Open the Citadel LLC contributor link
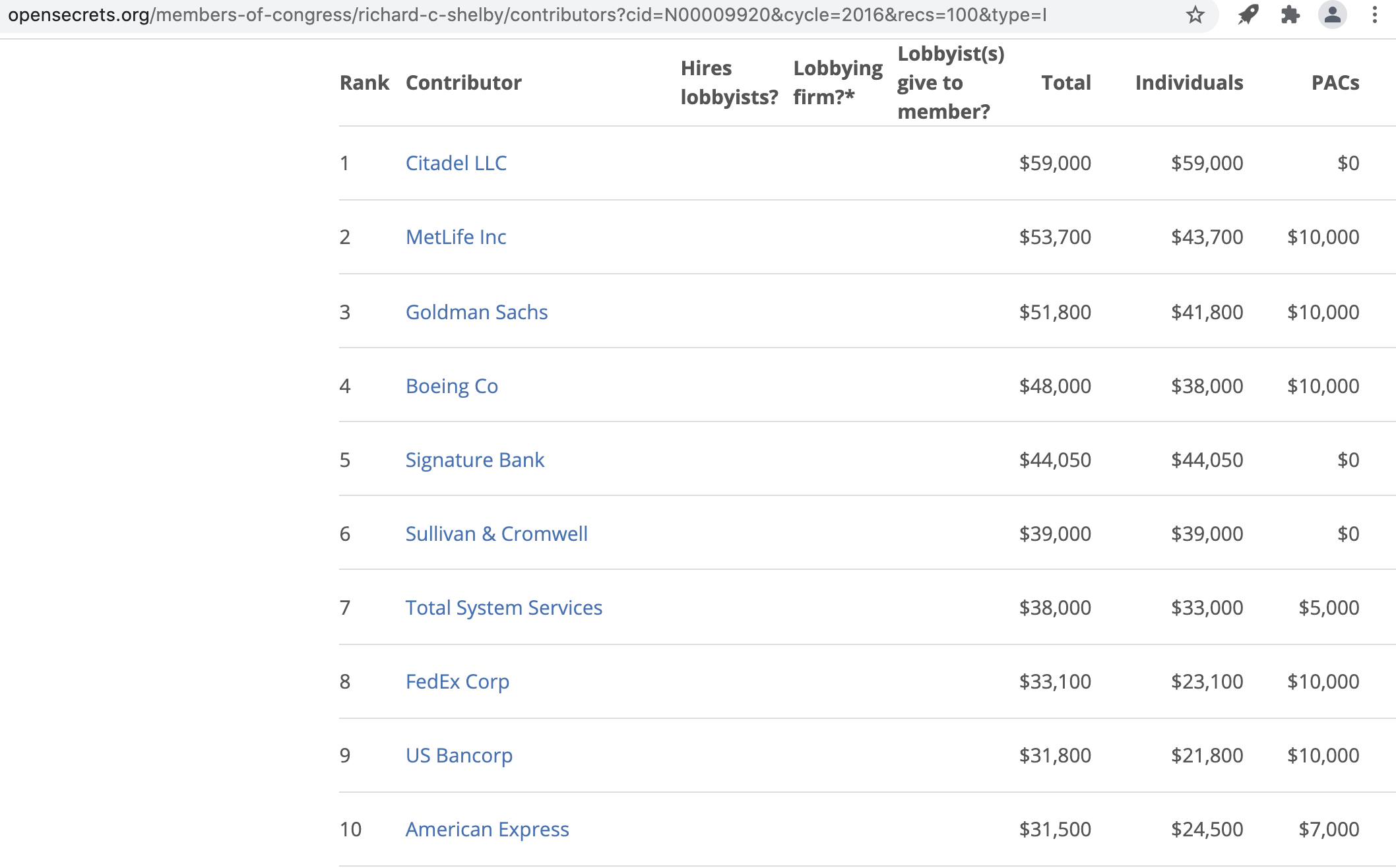 (456, 163)
